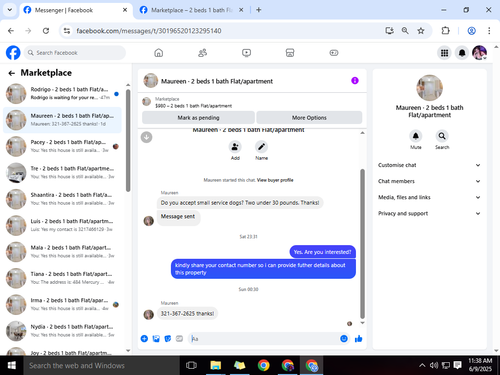Image resolution: width=500 pixels, height=375 pixels.
Task: Click the browser address bar URL
Action: pos(149,31)
